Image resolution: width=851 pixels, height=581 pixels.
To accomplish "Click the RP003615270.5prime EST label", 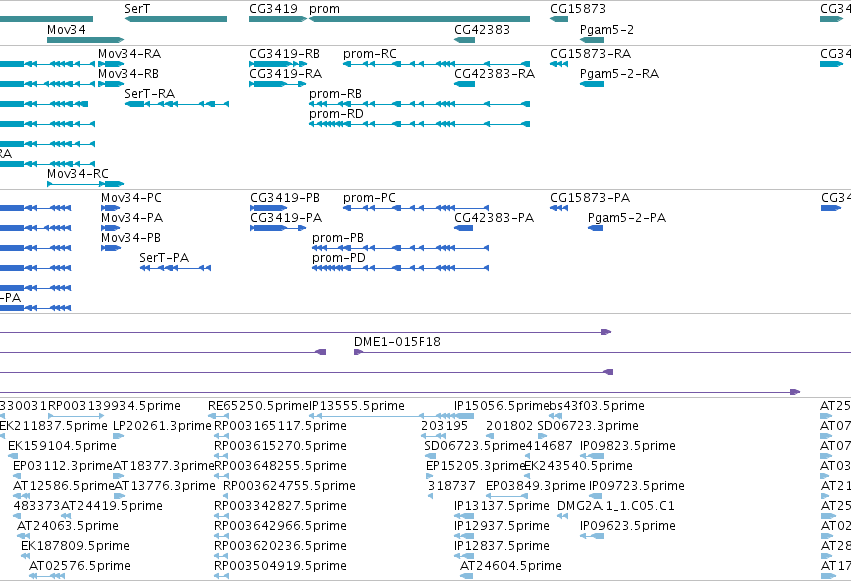I will point(281,446).
